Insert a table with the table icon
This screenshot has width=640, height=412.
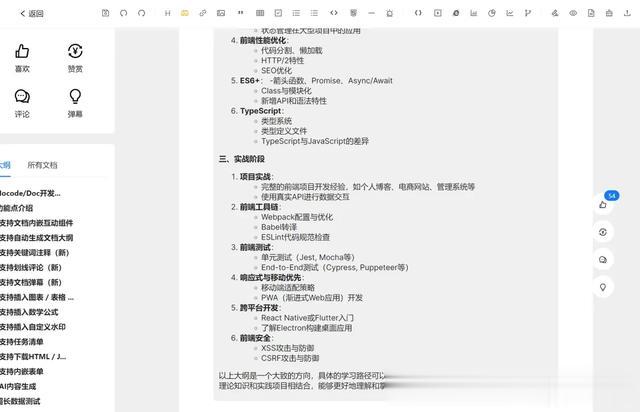click(x=260, y=13)
